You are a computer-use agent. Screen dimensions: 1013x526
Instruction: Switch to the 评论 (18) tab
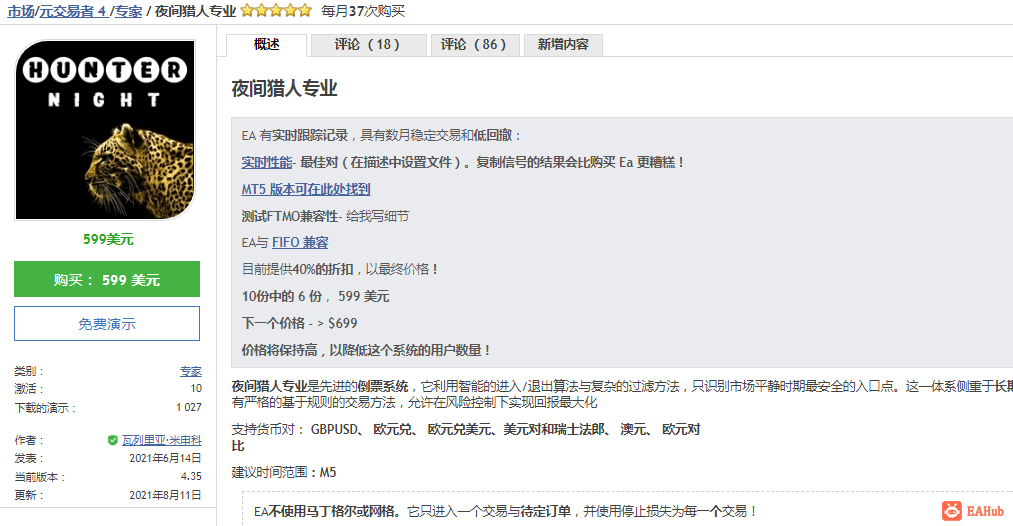pyautogui.click(x=368, y=45)
